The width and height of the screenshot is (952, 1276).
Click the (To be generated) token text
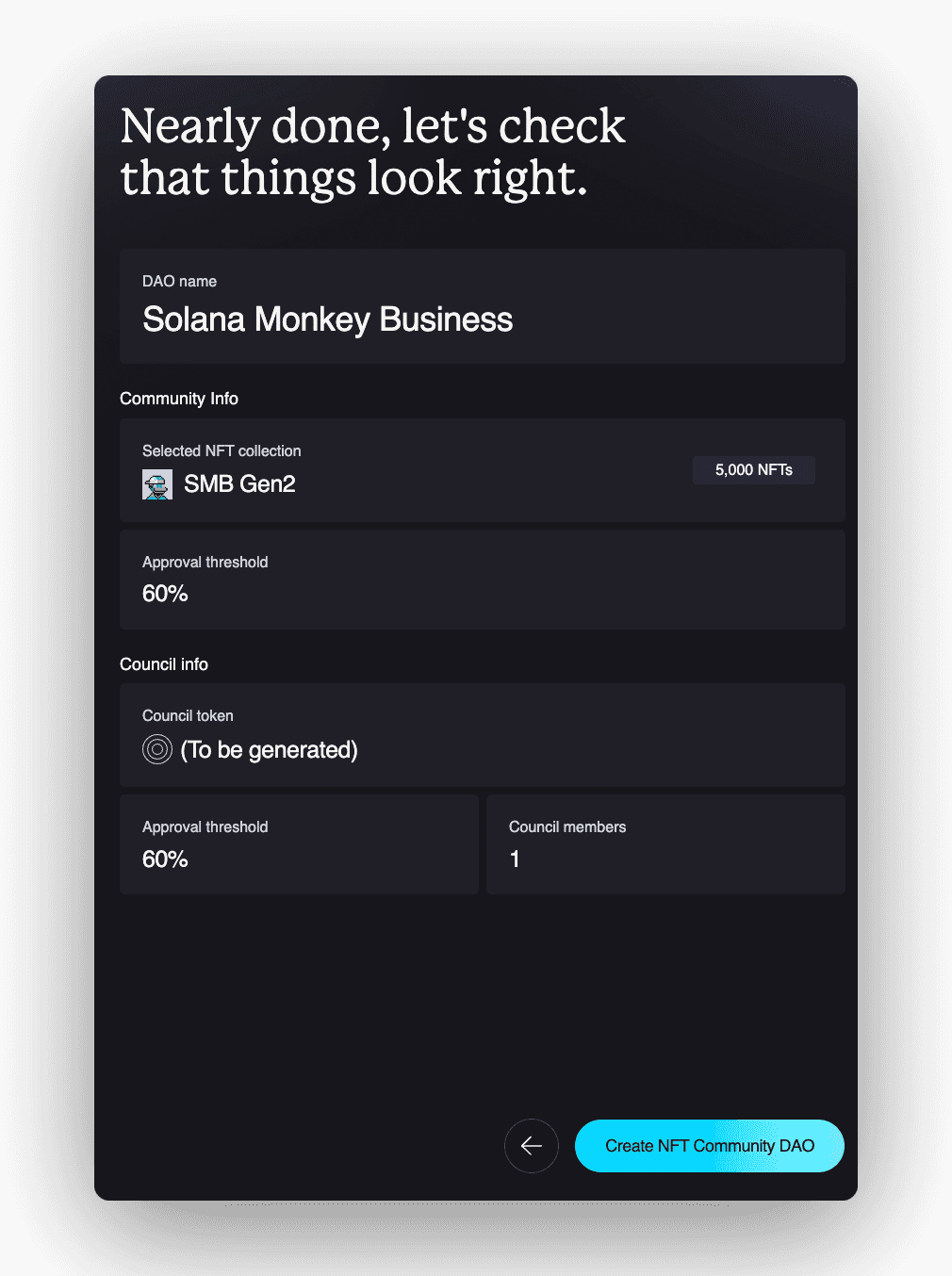point(269,750)
